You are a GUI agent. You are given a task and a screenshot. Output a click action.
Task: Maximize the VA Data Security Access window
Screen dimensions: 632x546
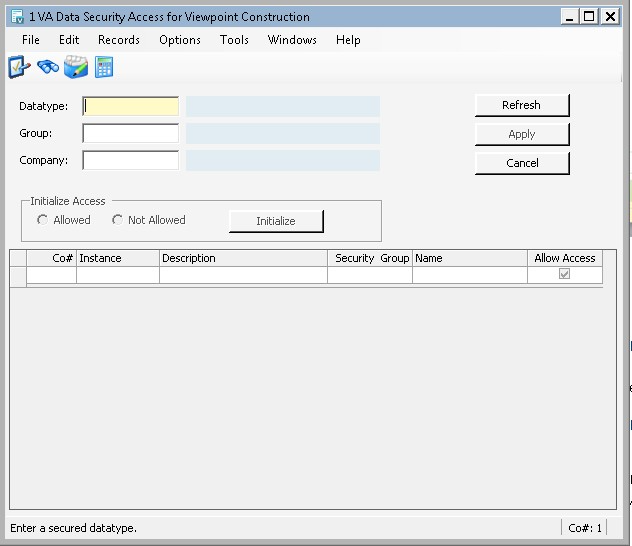click(x=589, y=17)
